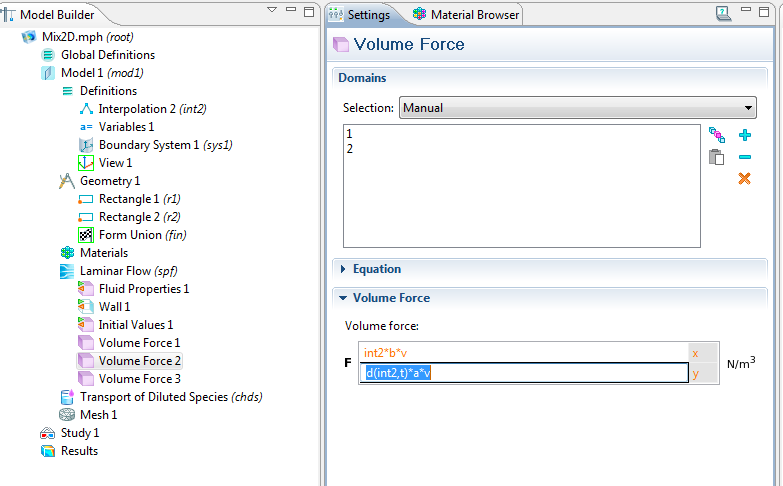Select Volume Force 3 in the tree
Image resolution: width=783 pixels, height=486 pixels.
pyautogui.click(x=139, y=379)
